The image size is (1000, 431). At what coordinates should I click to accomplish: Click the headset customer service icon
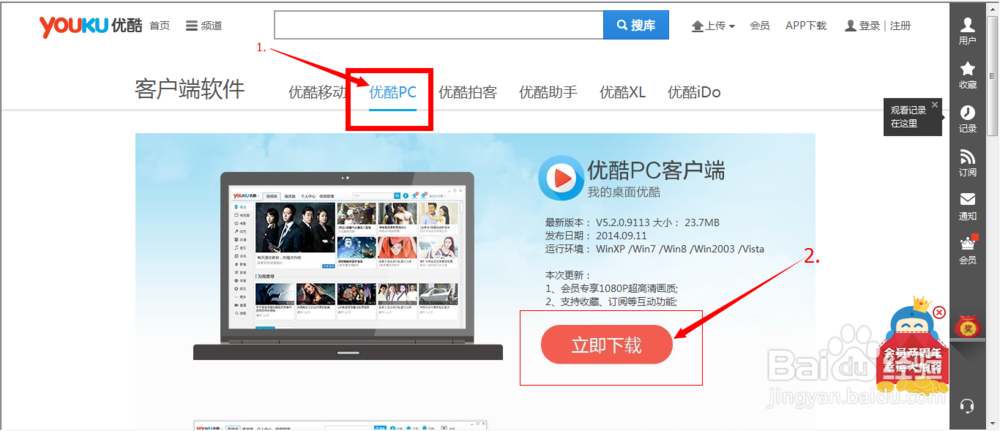click(x=967, y=405)
